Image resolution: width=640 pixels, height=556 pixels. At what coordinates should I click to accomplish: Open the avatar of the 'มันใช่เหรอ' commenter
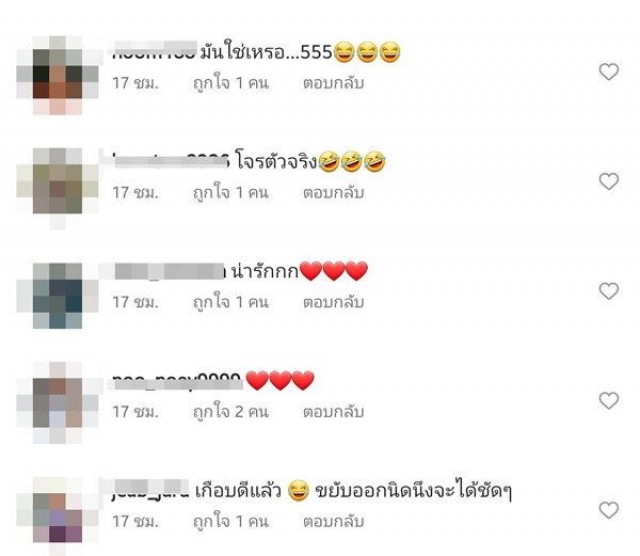pyautogui.click(x=57, y=75)
